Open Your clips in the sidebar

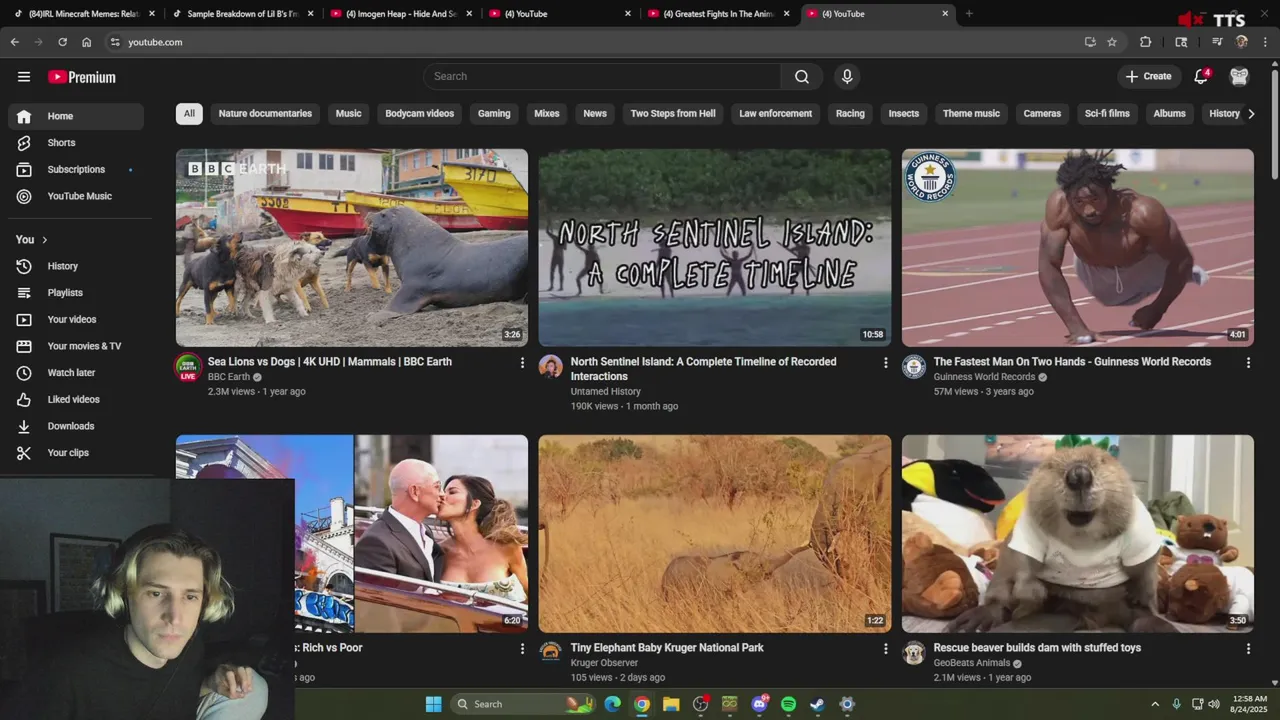tap(76, 453)
